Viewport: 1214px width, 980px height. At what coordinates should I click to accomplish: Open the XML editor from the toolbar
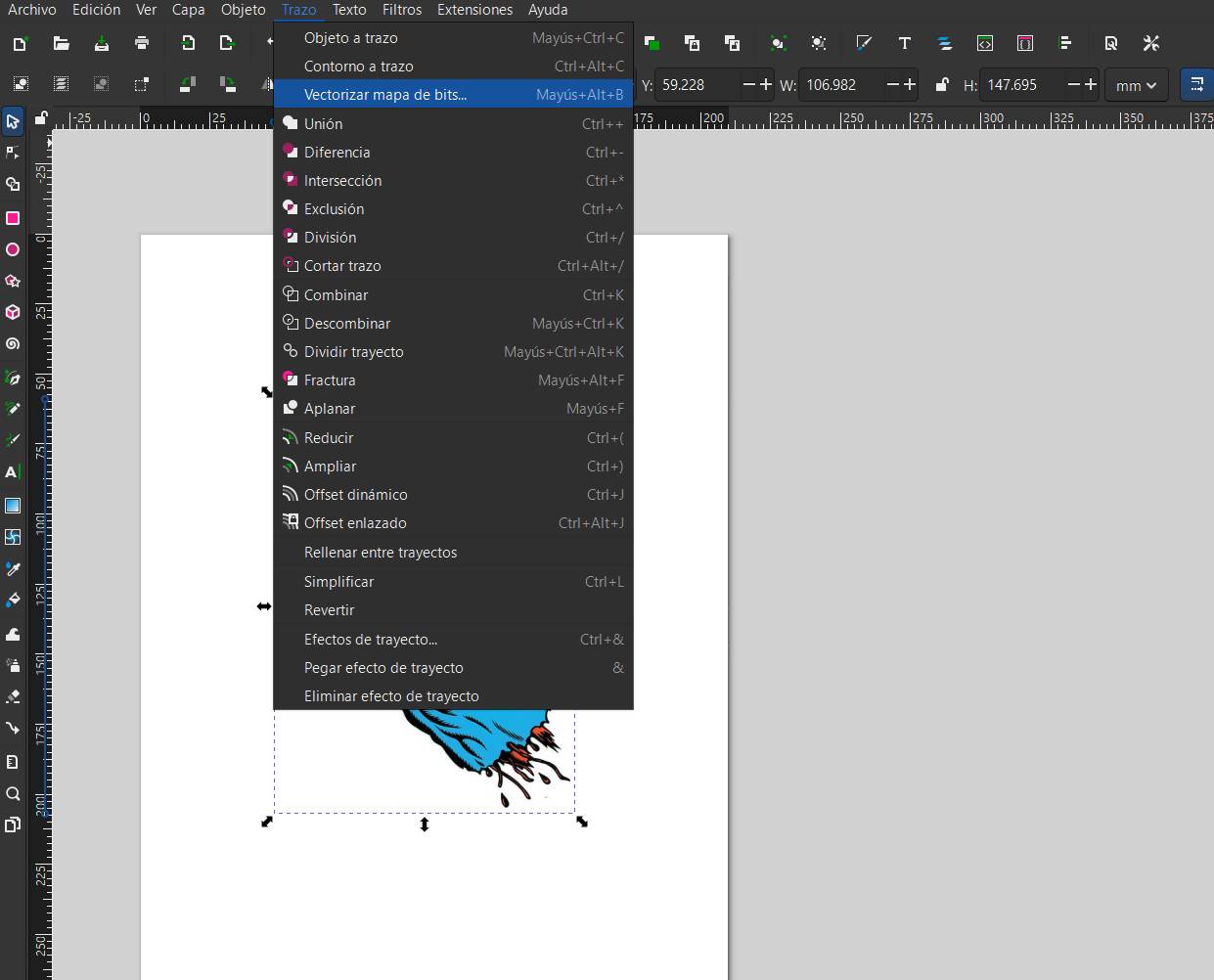click(x=984, y=43)
